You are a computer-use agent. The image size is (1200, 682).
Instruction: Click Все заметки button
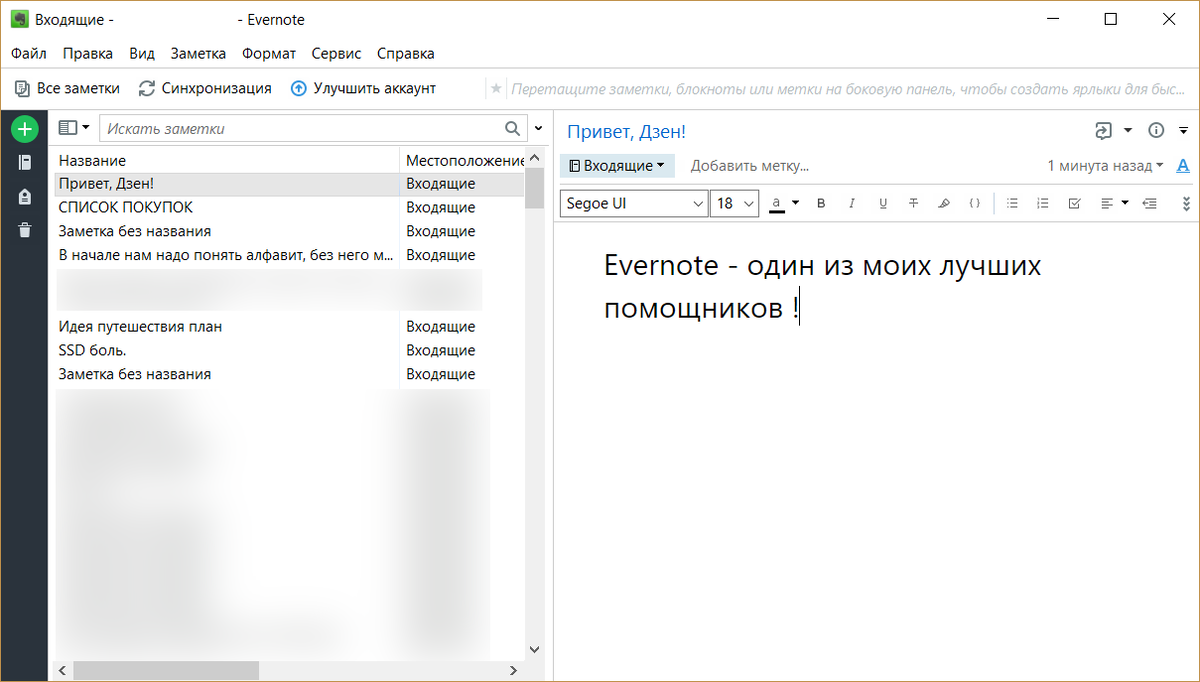[x=67, y=88]
